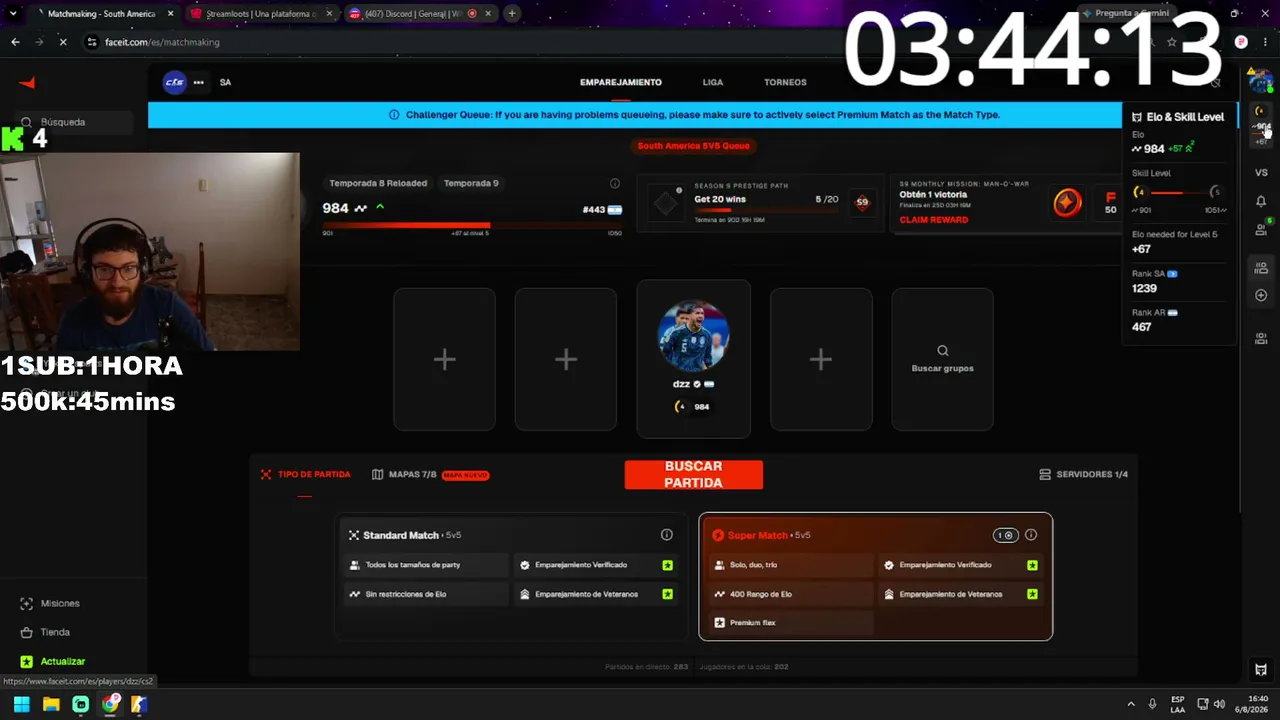Switch to the LIGA tab

tap(713, 82)
